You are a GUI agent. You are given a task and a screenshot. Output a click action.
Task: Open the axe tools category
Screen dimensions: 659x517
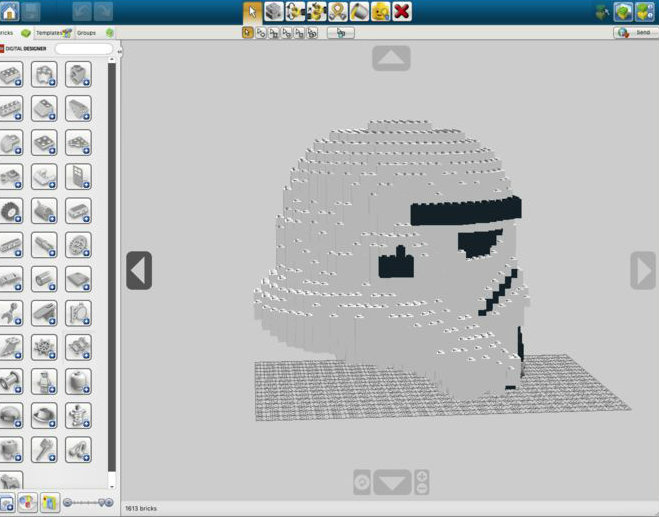point(44,450)
